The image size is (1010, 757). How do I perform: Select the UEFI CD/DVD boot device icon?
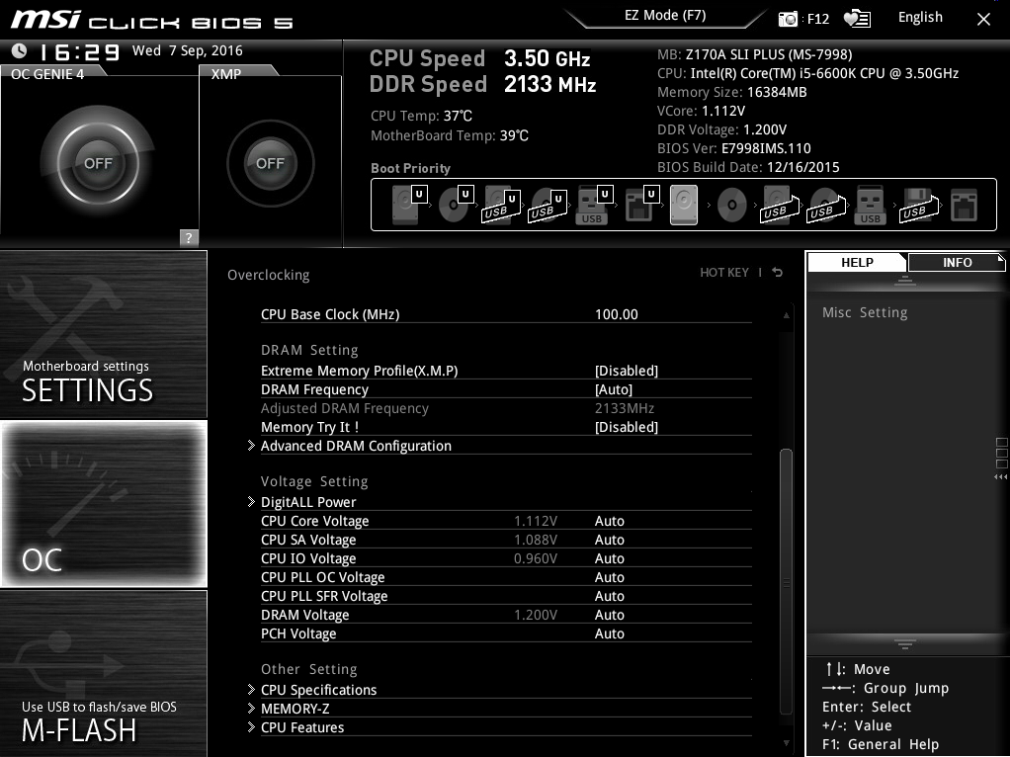click(x=456, y=204)
